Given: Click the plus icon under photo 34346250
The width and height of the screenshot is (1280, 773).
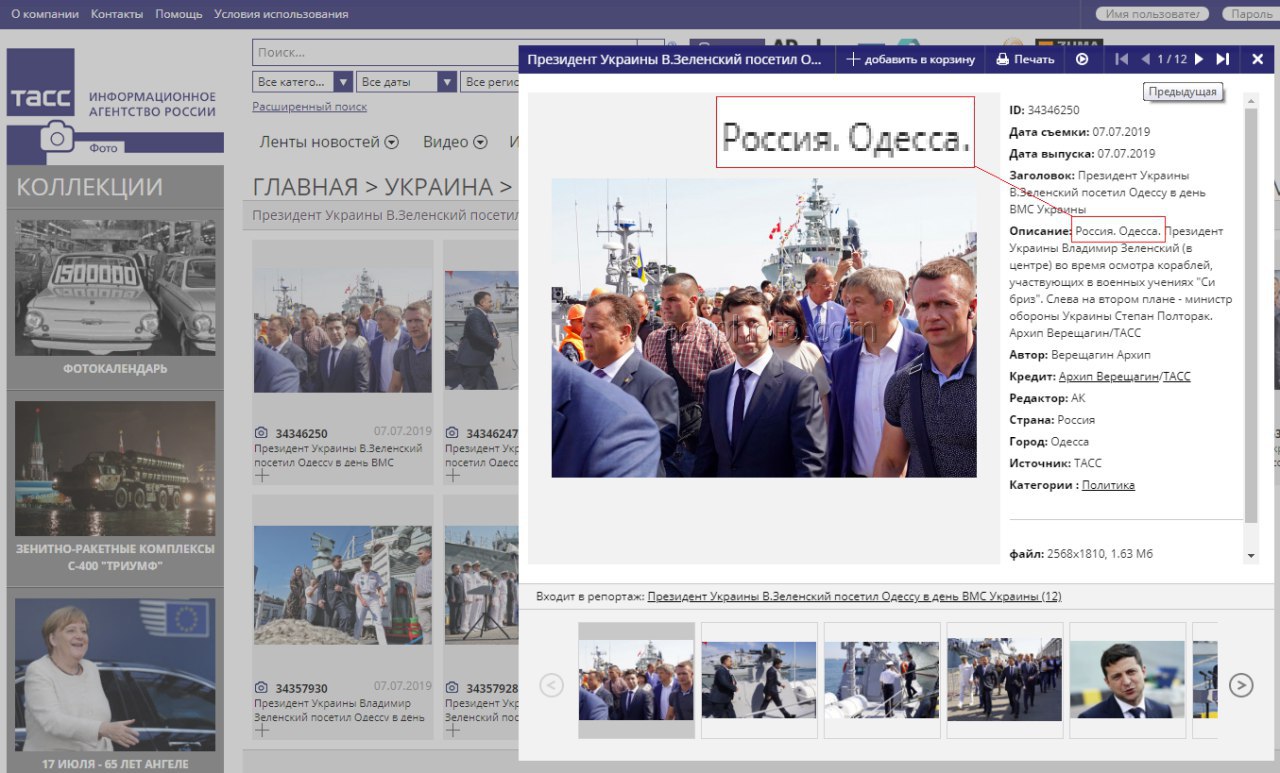Looking at the screenshot, I should pyautogui.click(x=262, y=476).
